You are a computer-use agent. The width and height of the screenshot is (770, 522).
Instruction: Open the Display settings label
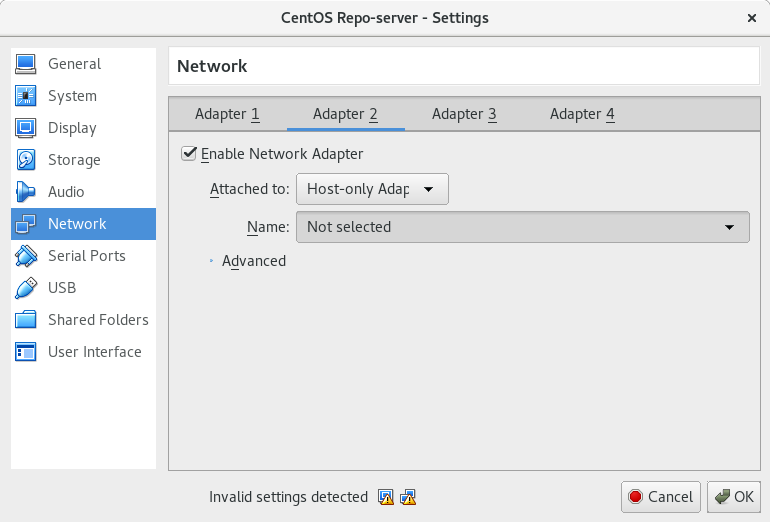coord(72,128)
